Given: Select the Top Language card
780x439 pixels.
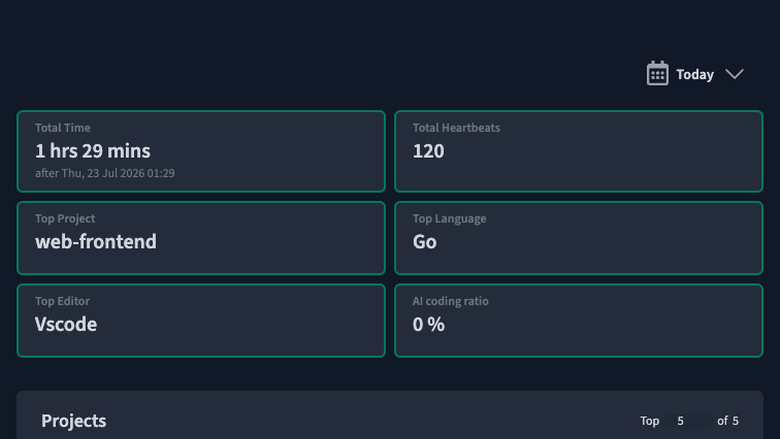Looking at the screenshot, I should pyautogui.click(x=579, y=238).
